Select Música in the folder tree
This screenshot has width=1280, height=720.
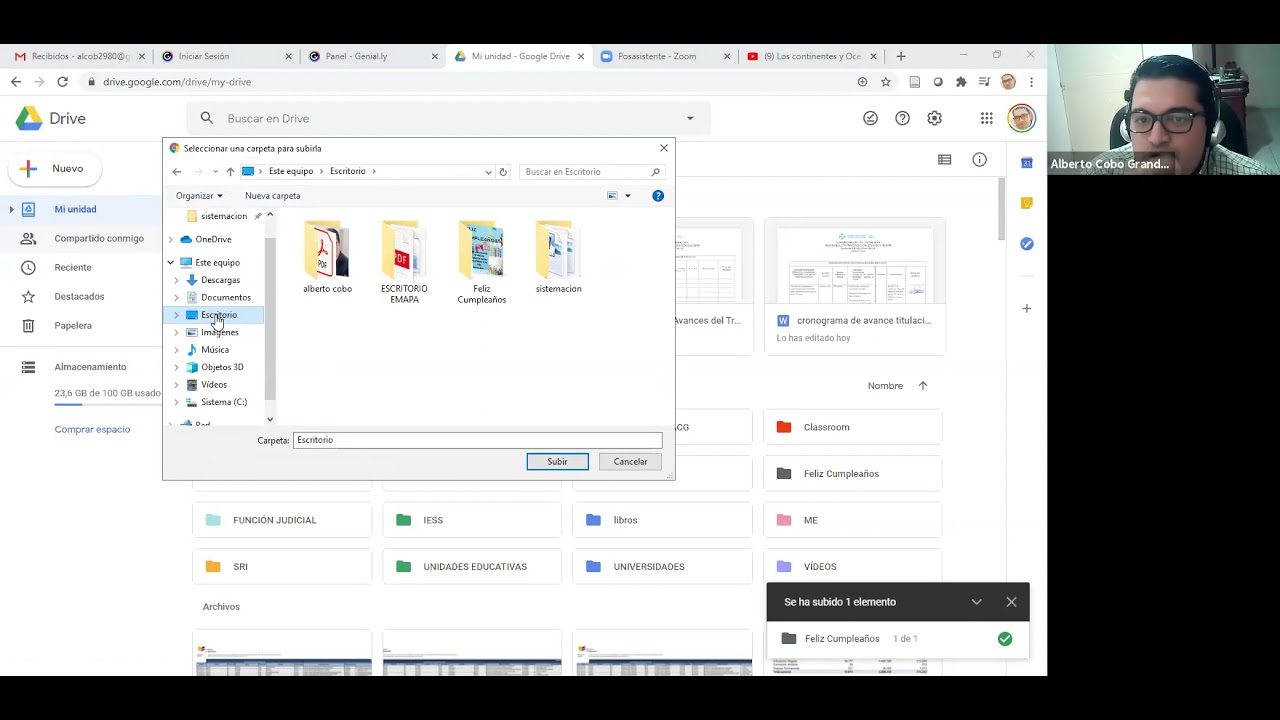[x=214, y=350]
